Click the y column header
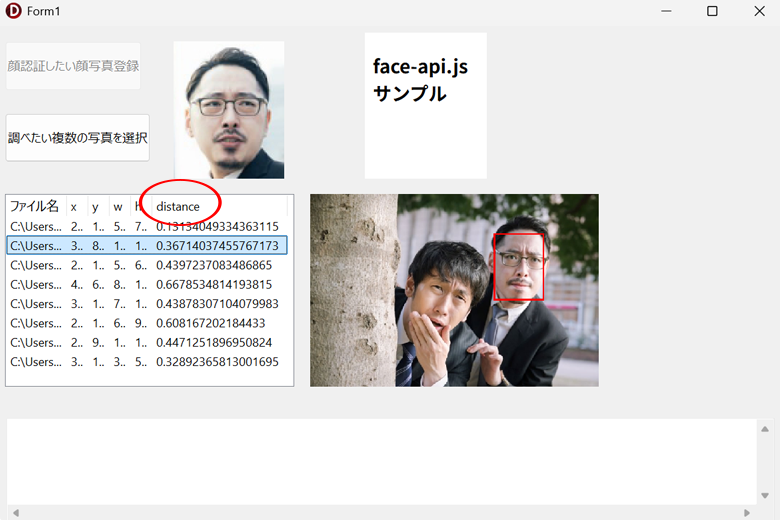This screenshot has width=780, height=520. pyautogui.click(x=98, y=206)
